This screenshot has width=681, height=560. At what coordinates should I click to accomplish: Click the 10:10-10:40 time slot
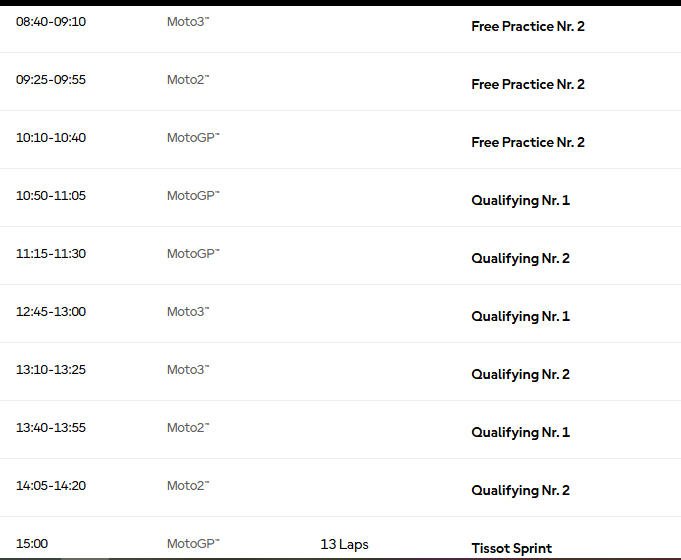coord(51,137)
